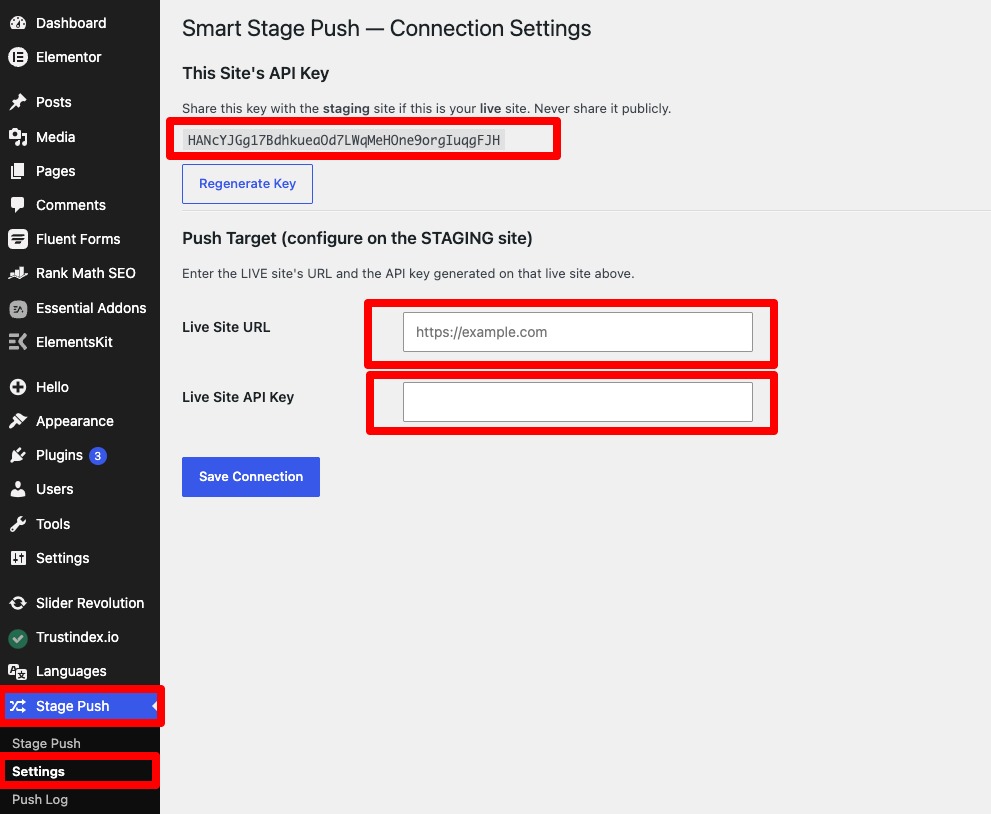This screenshot has height=814, width=991.
Task: Click the "Never share it publicly" note
Action: [x=602, y=109]
